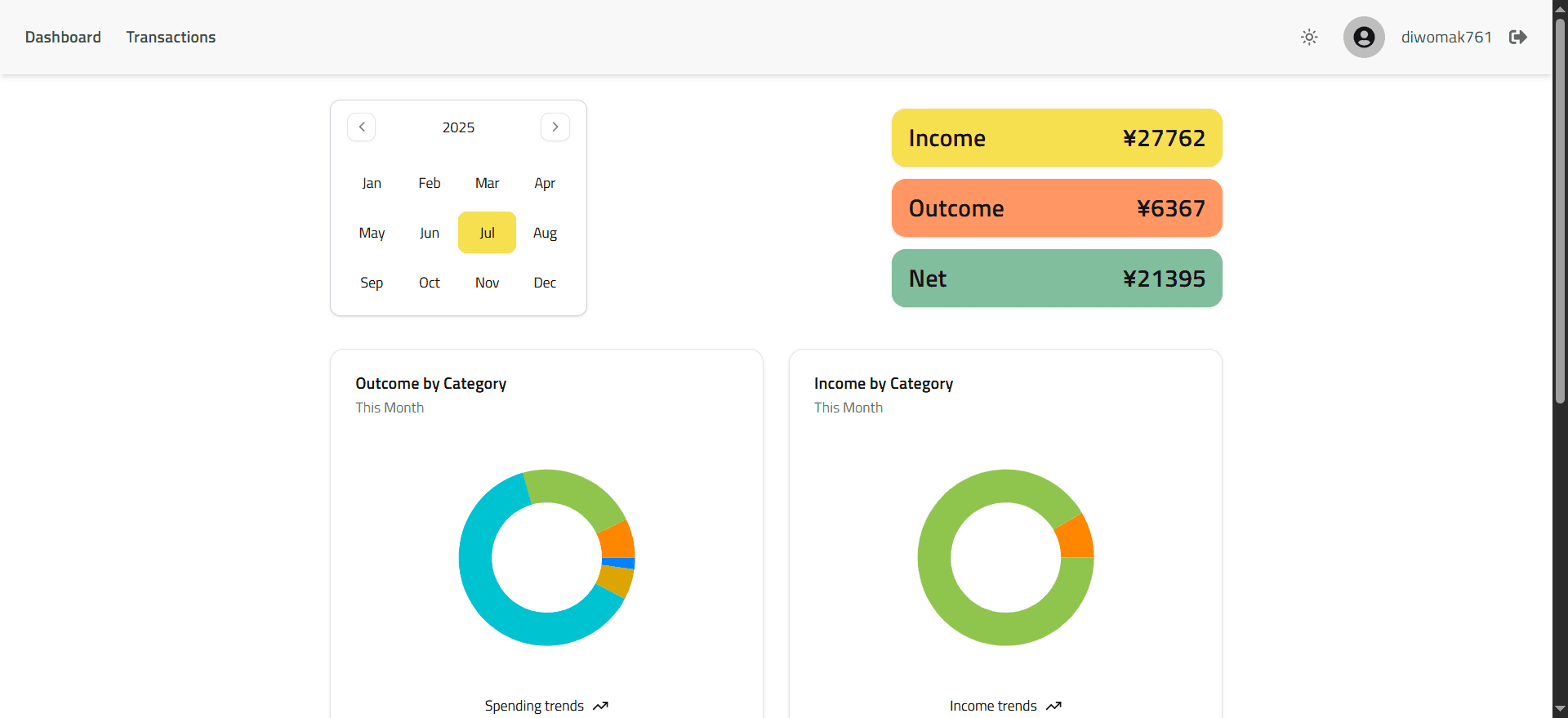The width and height of the screenshot is (1568, 718).
Task: Click the 2025 year label
Action: pyautogui.click(x=458, y=127)
